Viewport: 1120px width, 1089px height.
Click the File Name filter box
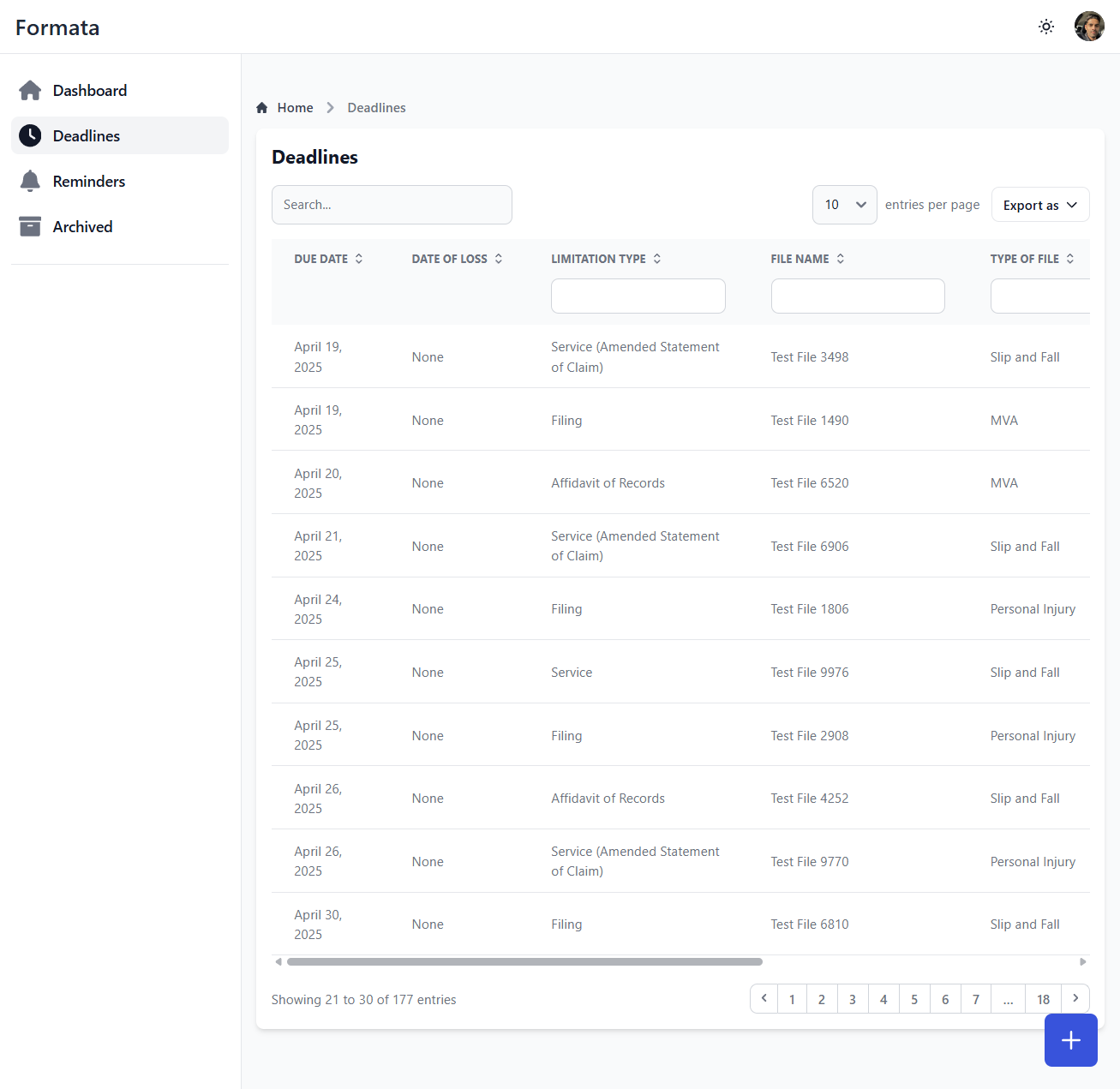(858, 296)
